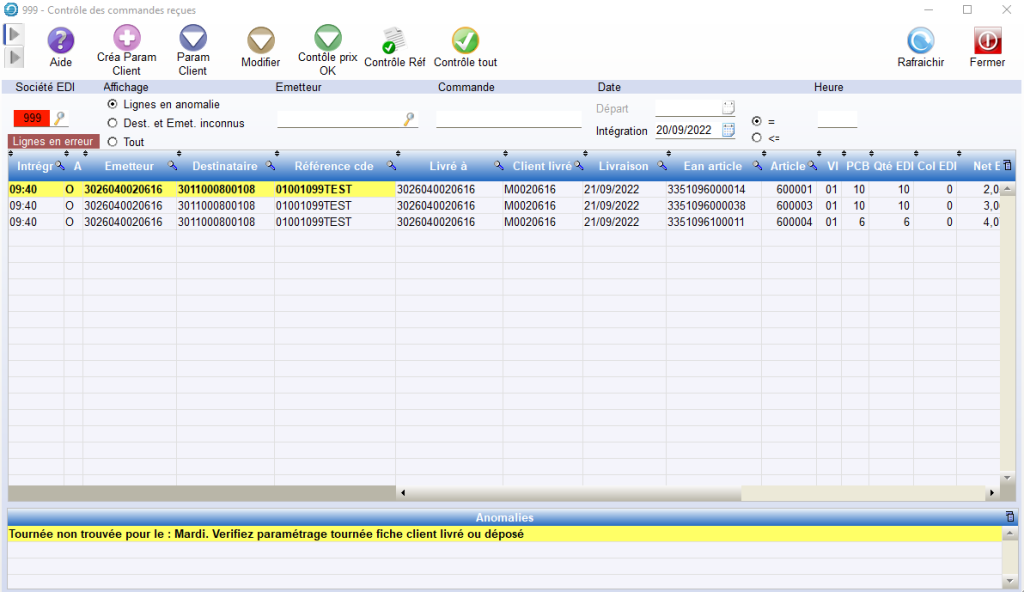1024x592 pixels.
Task: Run Contrôle tout validation
Action: pos(465,41)
